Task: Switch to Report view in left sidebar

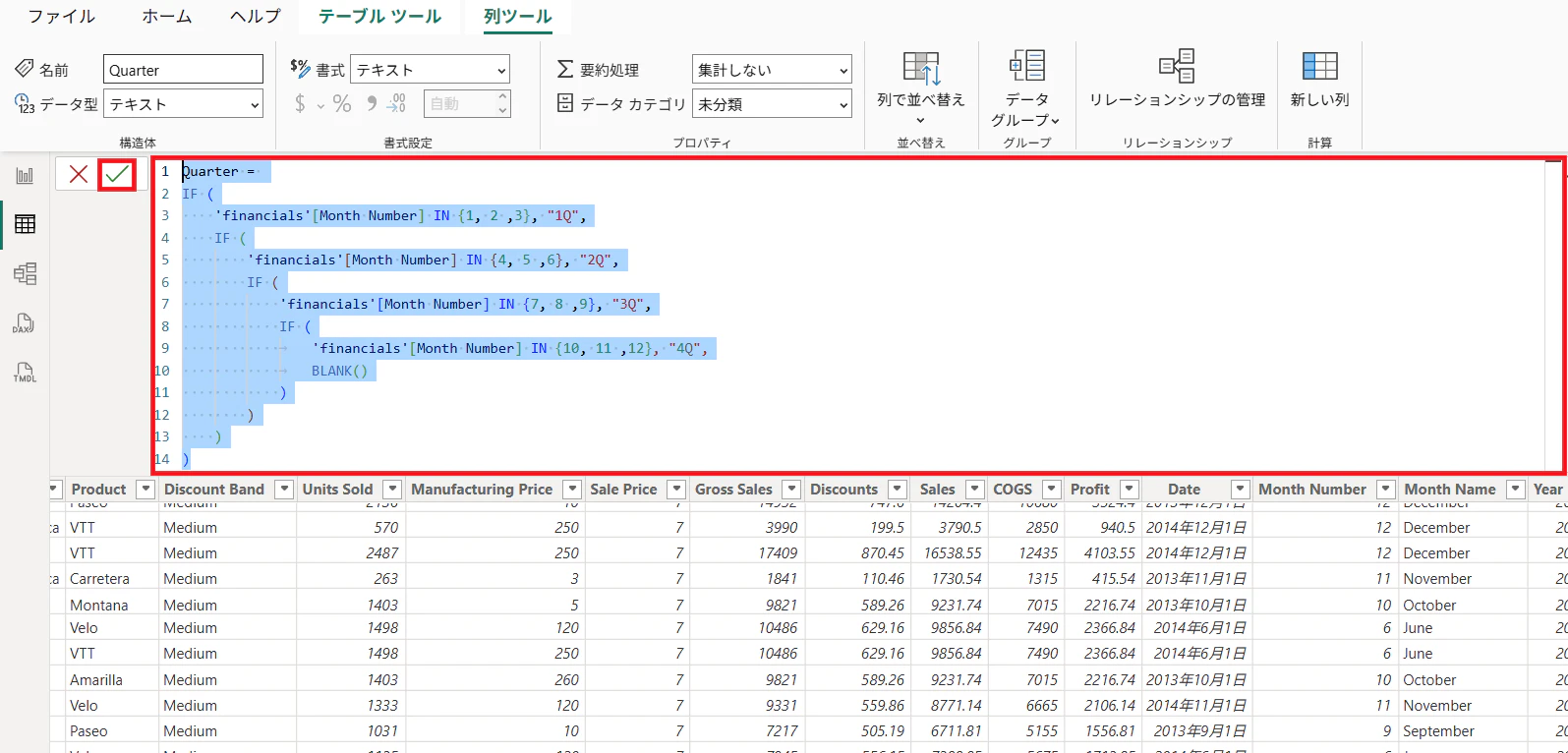Action: point(25,176)
